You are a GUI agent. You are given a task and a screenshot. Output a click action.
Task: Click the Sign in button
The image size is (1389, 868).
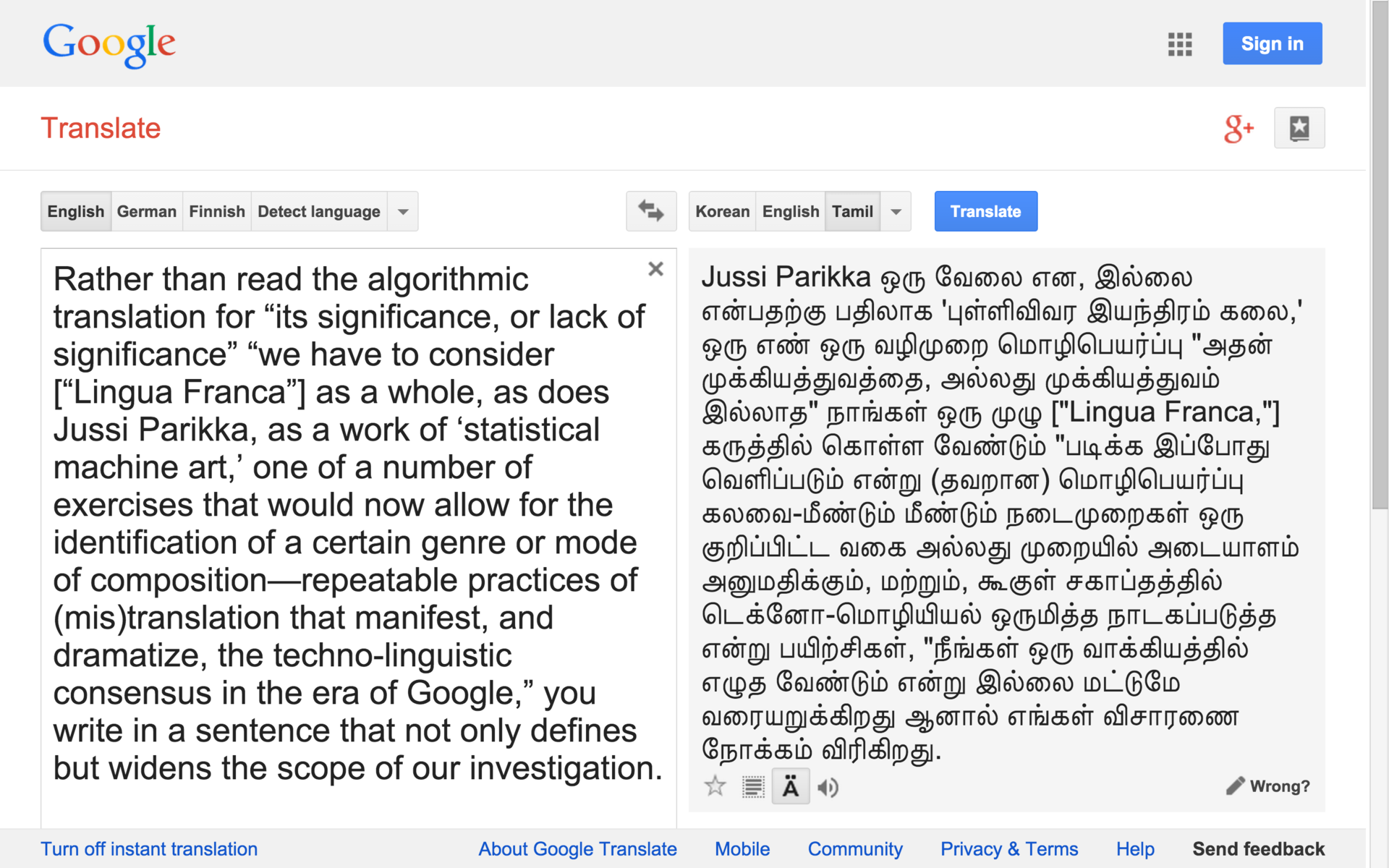click(1272, 43)
